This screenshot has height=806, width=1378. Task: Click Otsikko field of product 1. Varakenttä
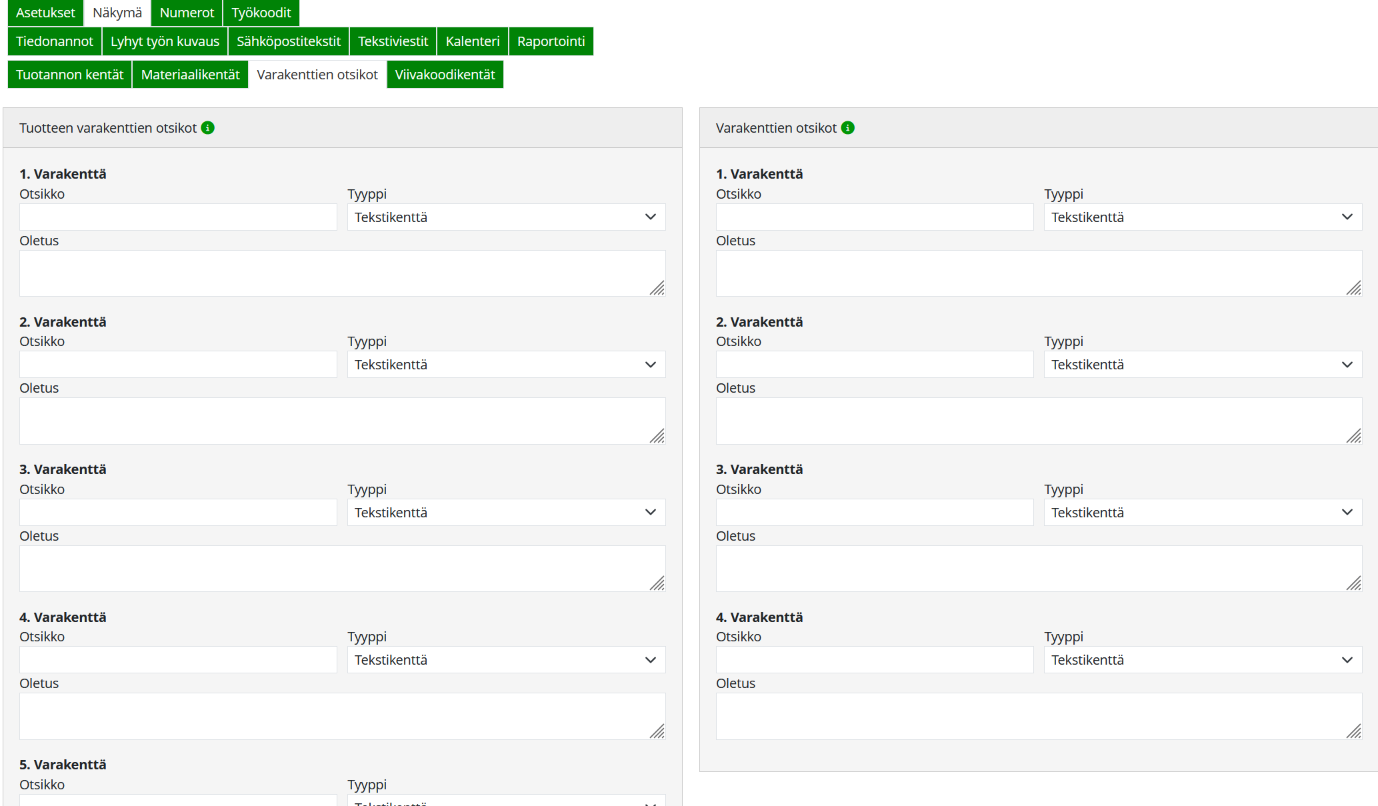point(178,217)
